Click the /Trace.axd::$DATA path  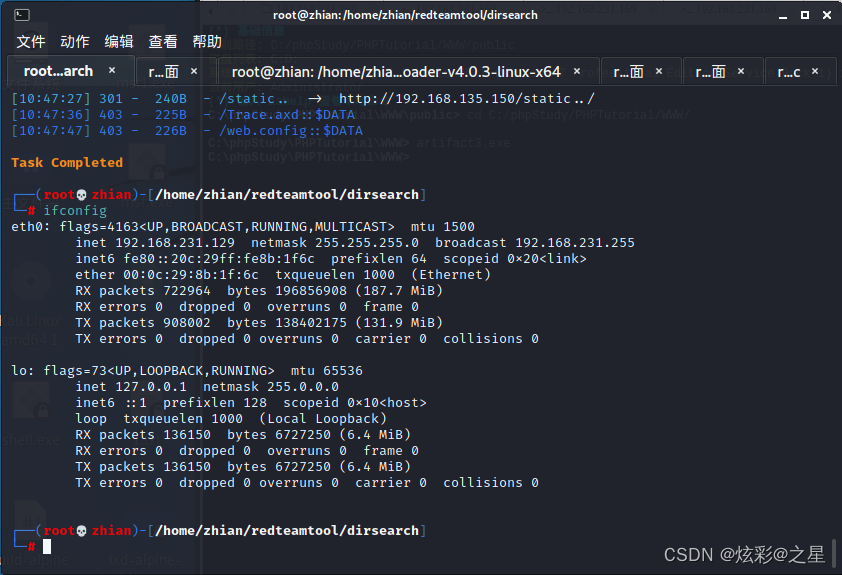pyautogui.click(x=287, y=115)
